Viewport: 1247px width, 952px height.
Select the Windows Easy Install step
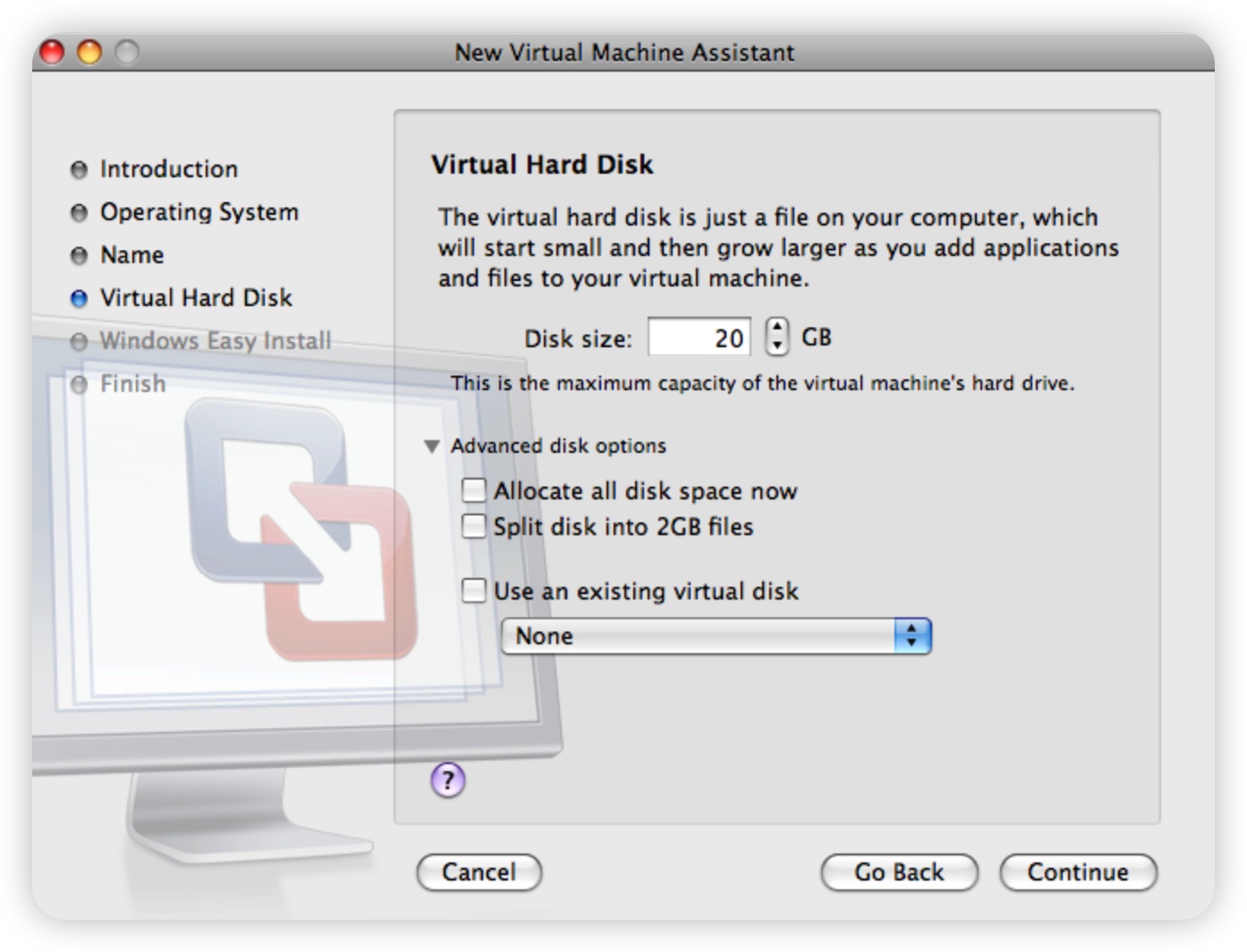[216, 341]
